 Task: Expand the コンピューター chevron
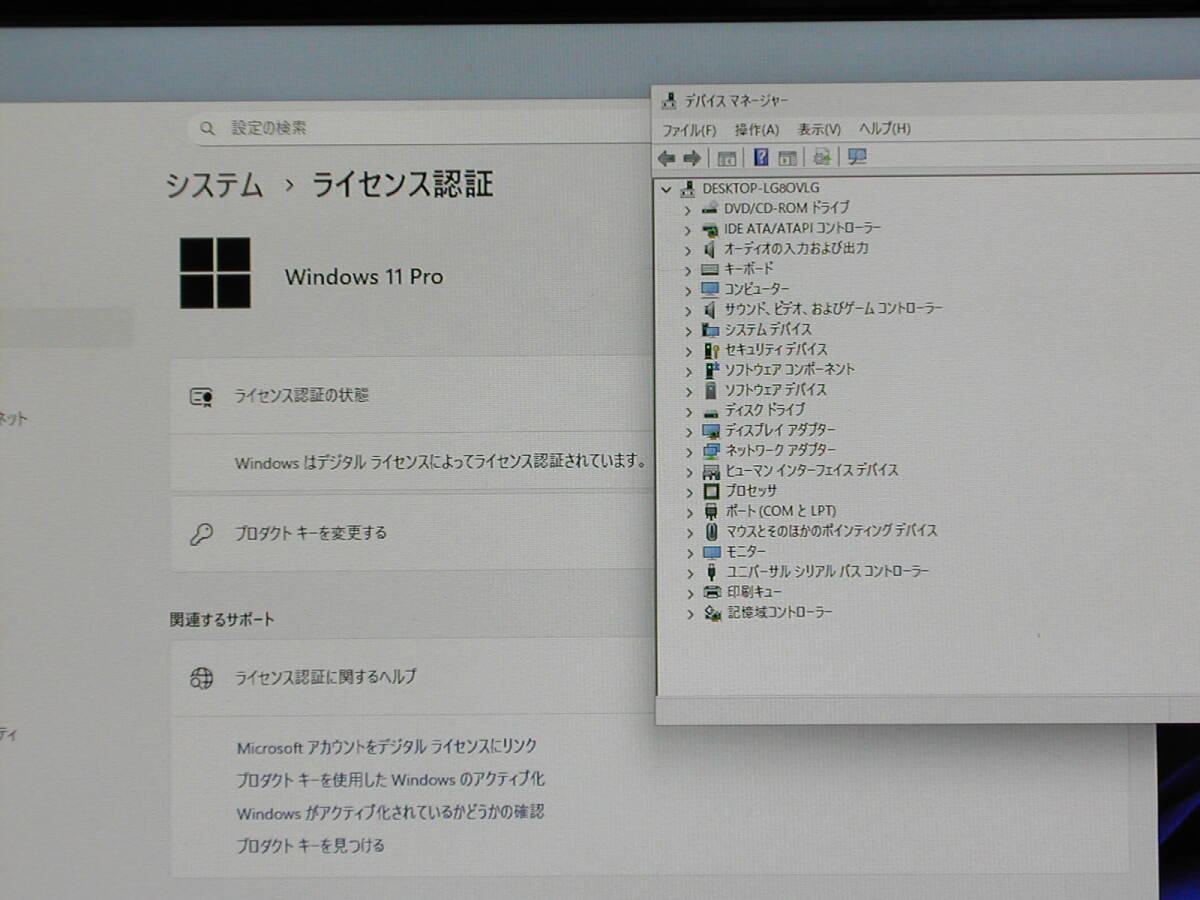coord(687,290)
